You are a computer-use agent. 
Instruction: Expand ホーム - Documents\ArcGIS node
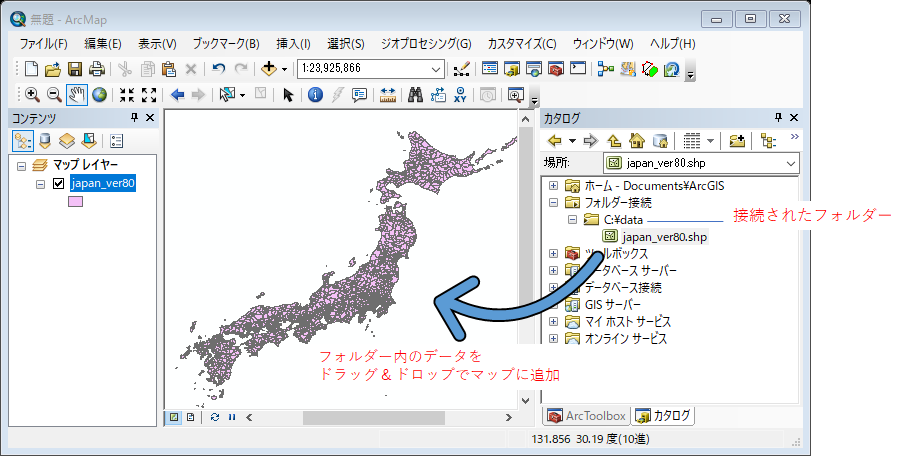click(554, 186)
